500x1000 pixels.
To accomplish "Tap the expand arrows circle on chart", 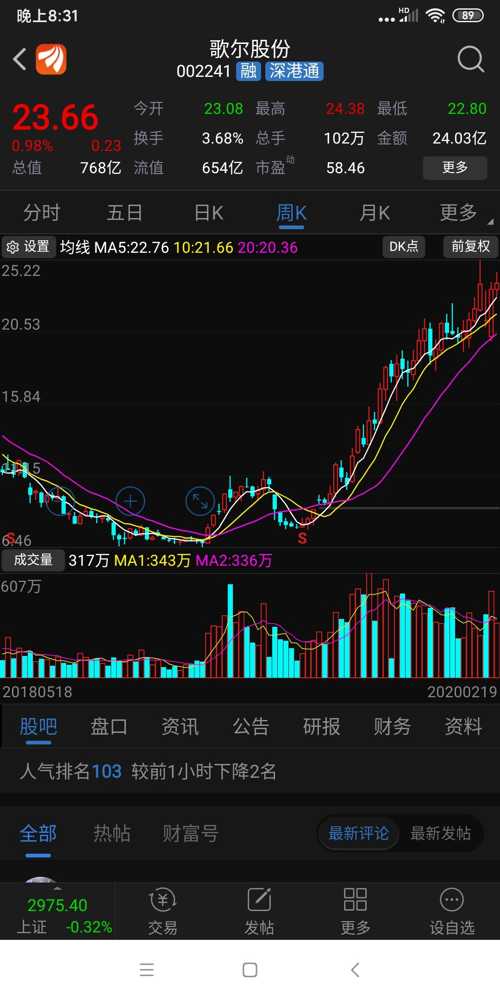I will pyautogui.click(x=200, y=501).
